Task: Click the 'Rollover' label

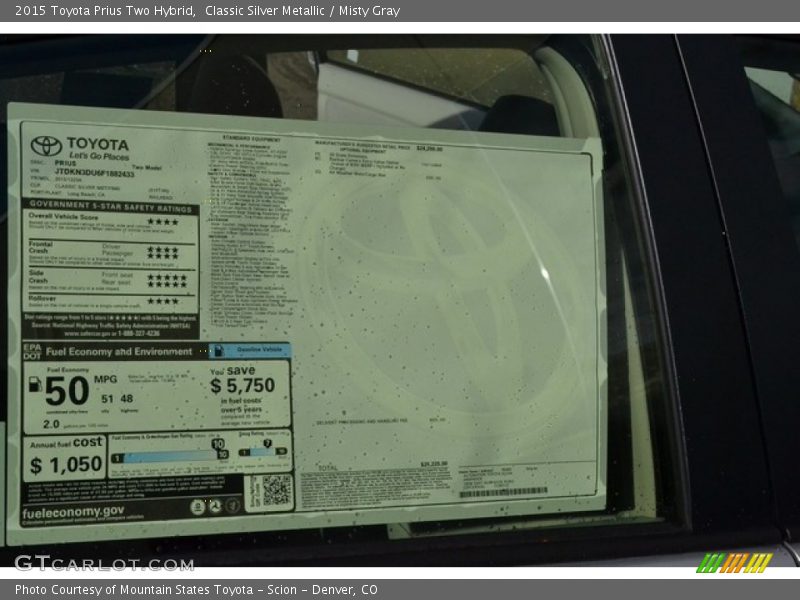Action: pyautogui.click(x=42, y=298)
